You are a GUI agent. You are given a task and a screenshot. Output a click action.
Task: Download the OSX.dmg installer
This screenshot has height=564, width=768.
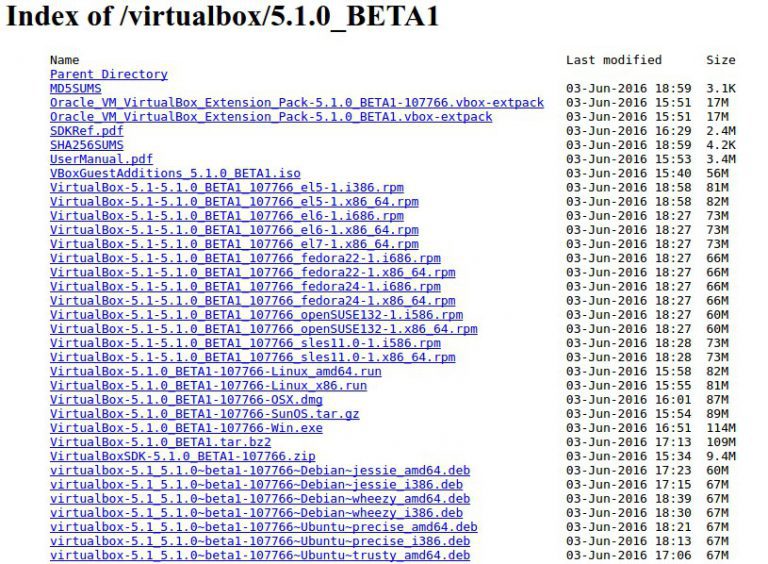pos(186,400)
